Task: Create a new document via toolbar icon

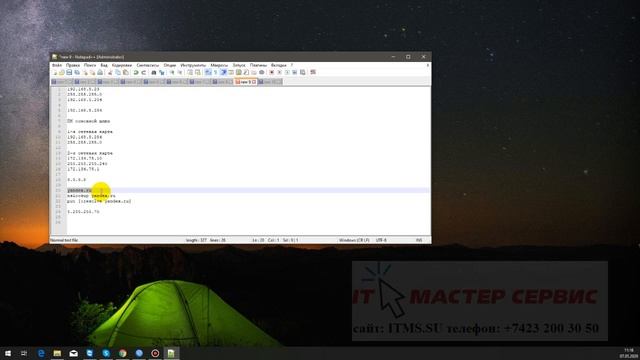Action: coord(55,72)
